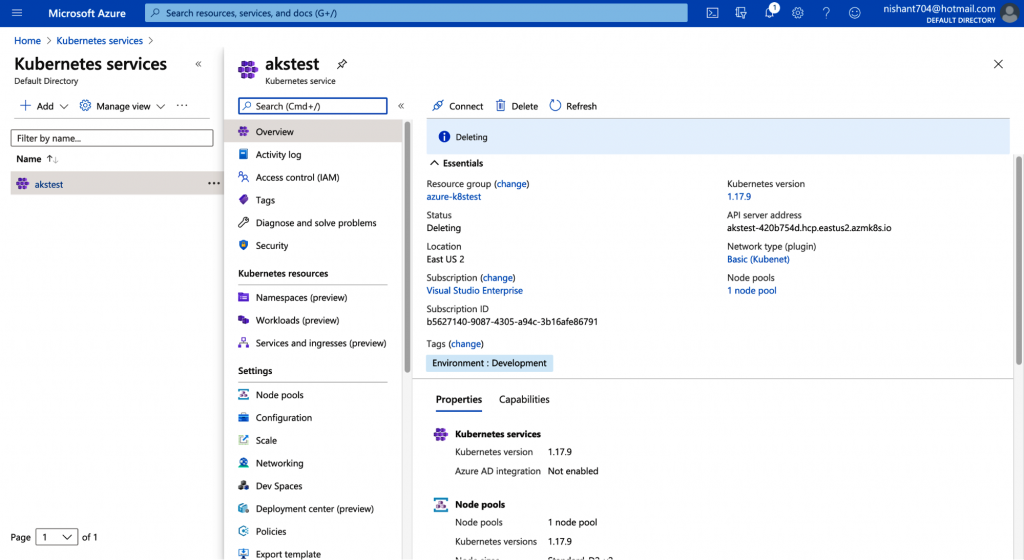Viewport: 1024px width, 560px height.
Task: Click the help question mark icon
Action: pyautogui.click(x=826, y=13)
